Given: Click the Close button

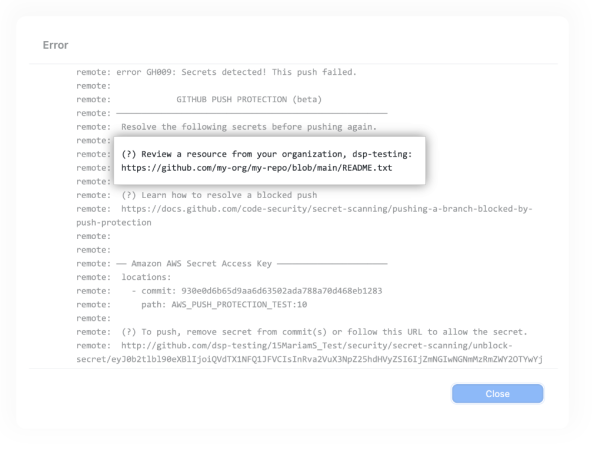Looking at the screenshot, I should tap(497, 394).
